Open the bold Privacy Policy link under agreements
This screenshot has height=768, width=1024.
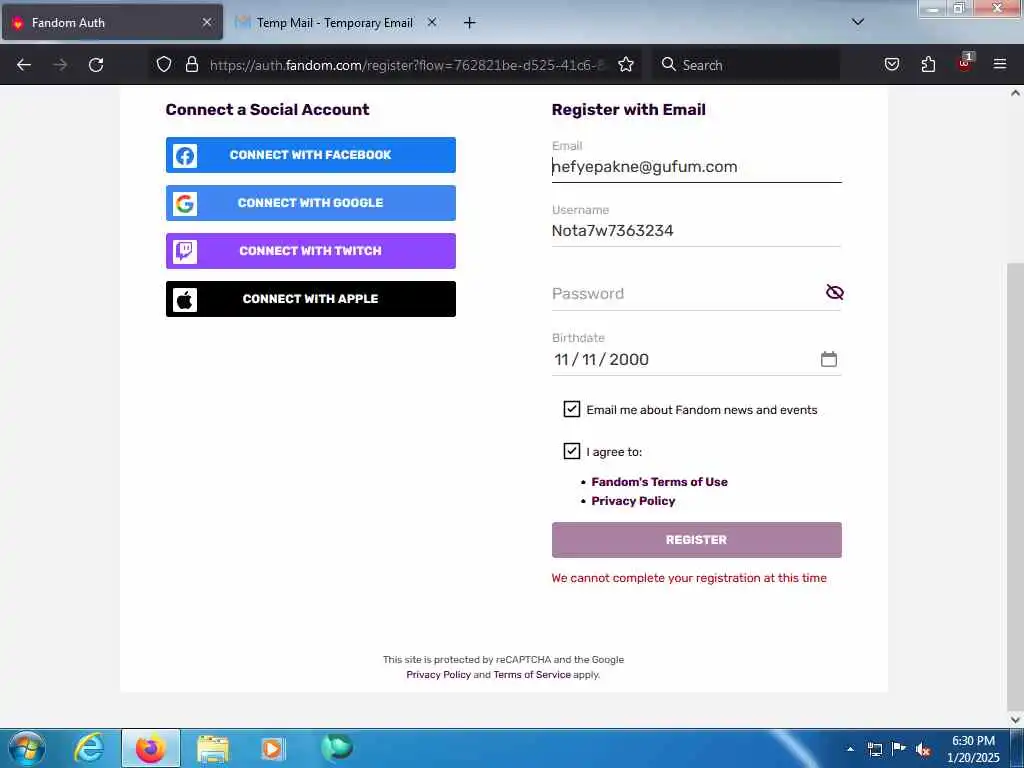pyautogui.click(x=633, y=501)
